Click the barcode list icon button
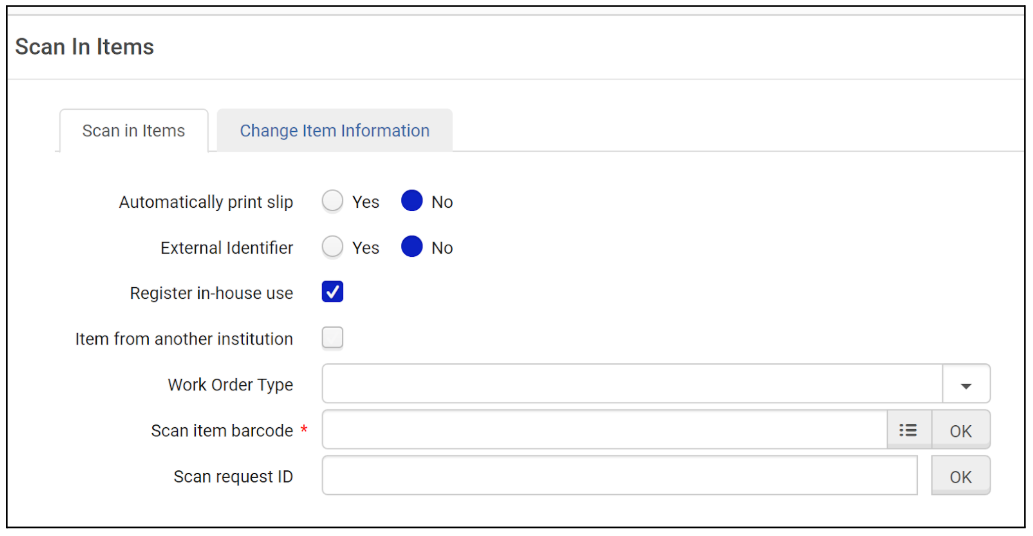The width and height of the screenshot is (1033, 536). click(x=908, y=430)
